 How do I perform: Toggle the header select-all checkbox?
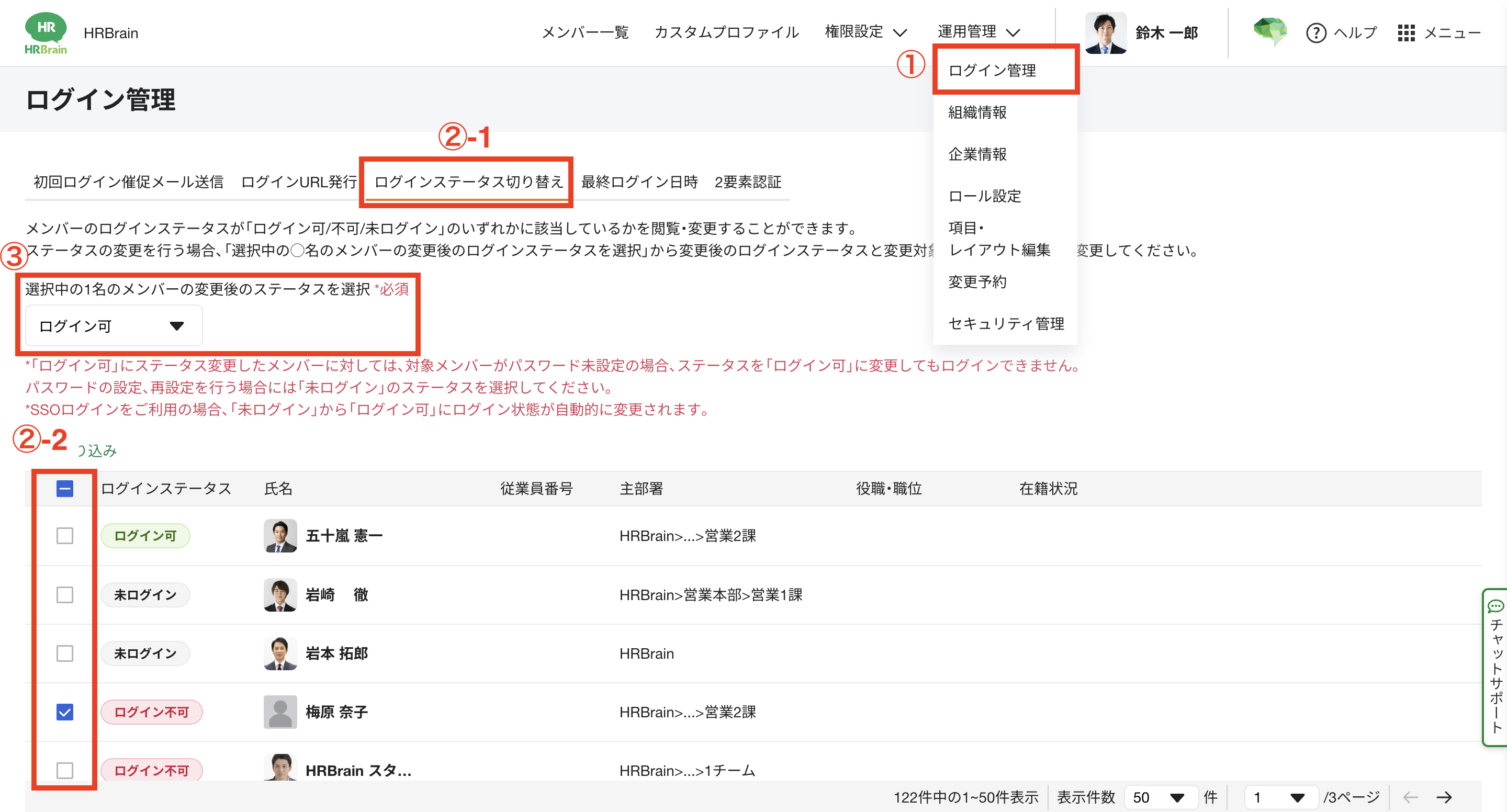pyautogui.click(x=65, y=489)
